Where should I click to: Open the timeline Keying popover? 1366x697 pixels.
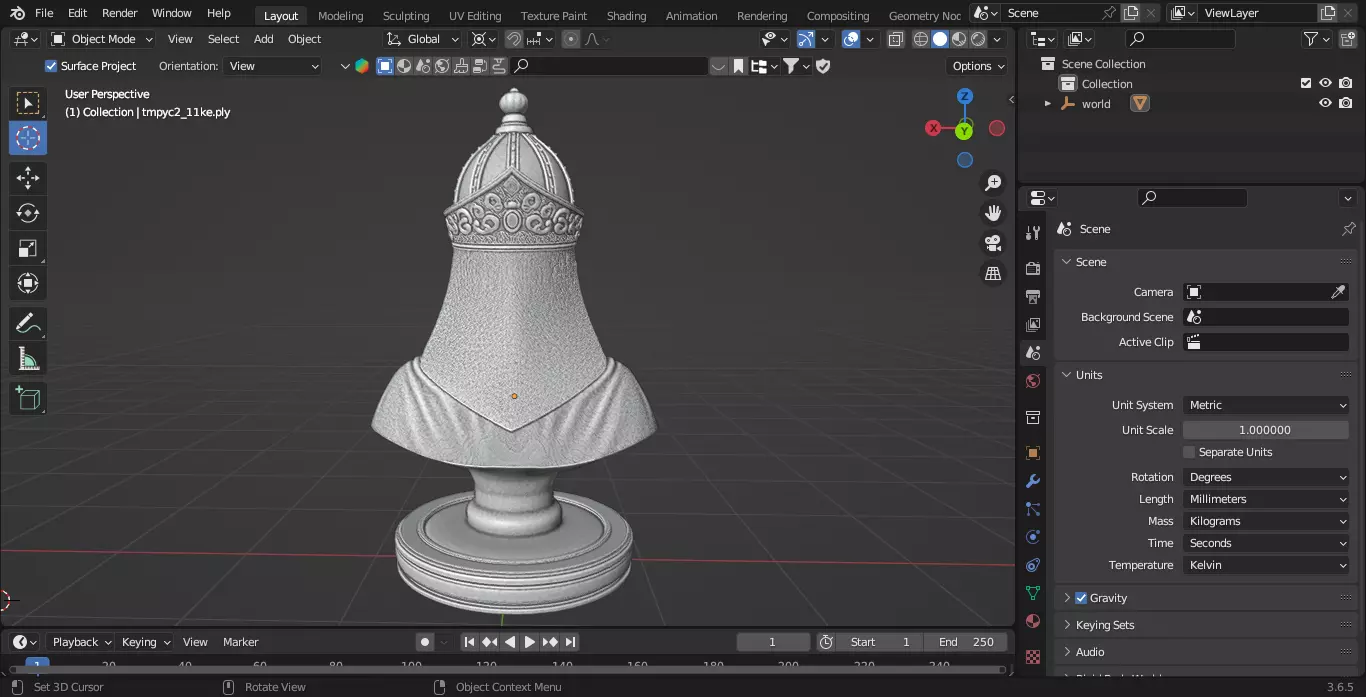145,642
